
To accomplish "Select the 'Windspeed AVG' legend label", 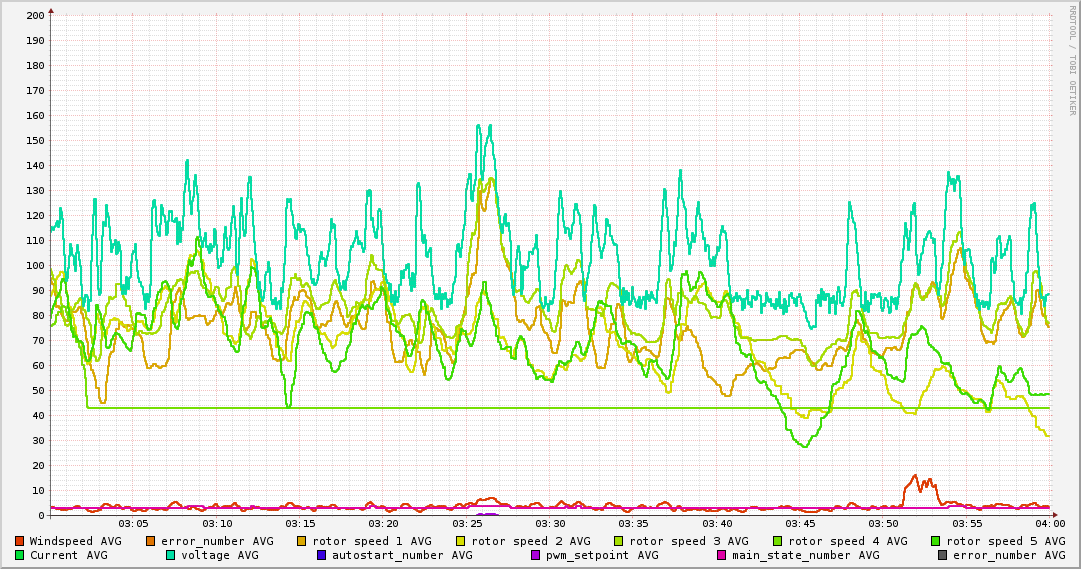I will pyautogui.click(x=75, y=541).
